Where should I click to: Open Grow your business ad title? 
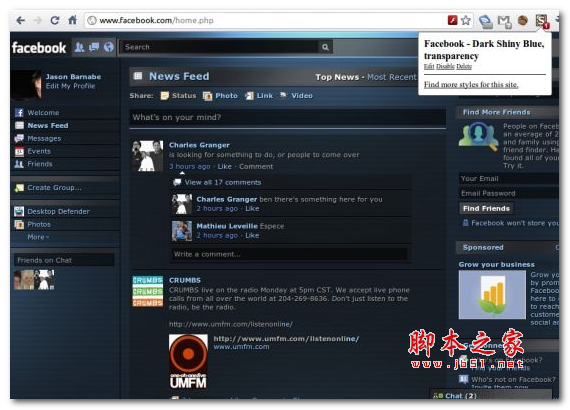tap(497, 265)
